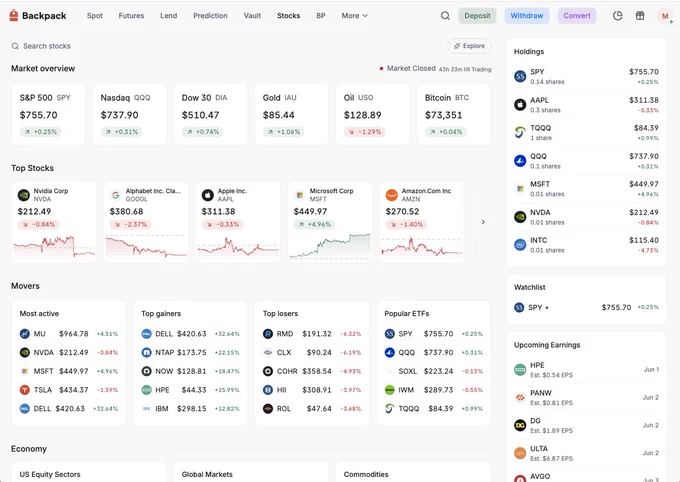Open the Bitcoin BTC overview card

pyautogui.click(x=454, y=115)
